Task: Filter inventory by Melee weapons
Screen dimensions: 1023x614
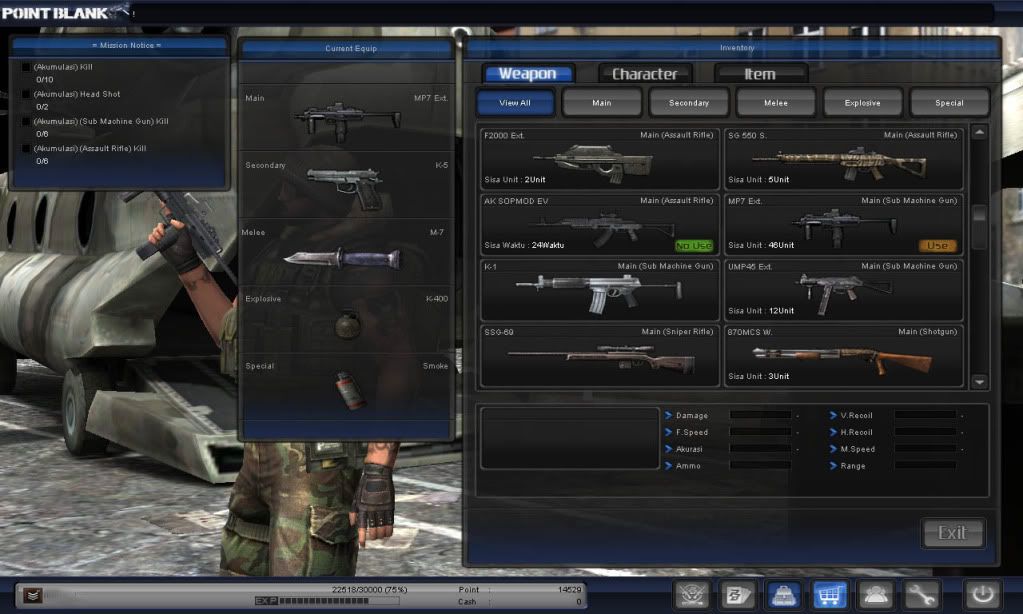Action: coord(776,102)
